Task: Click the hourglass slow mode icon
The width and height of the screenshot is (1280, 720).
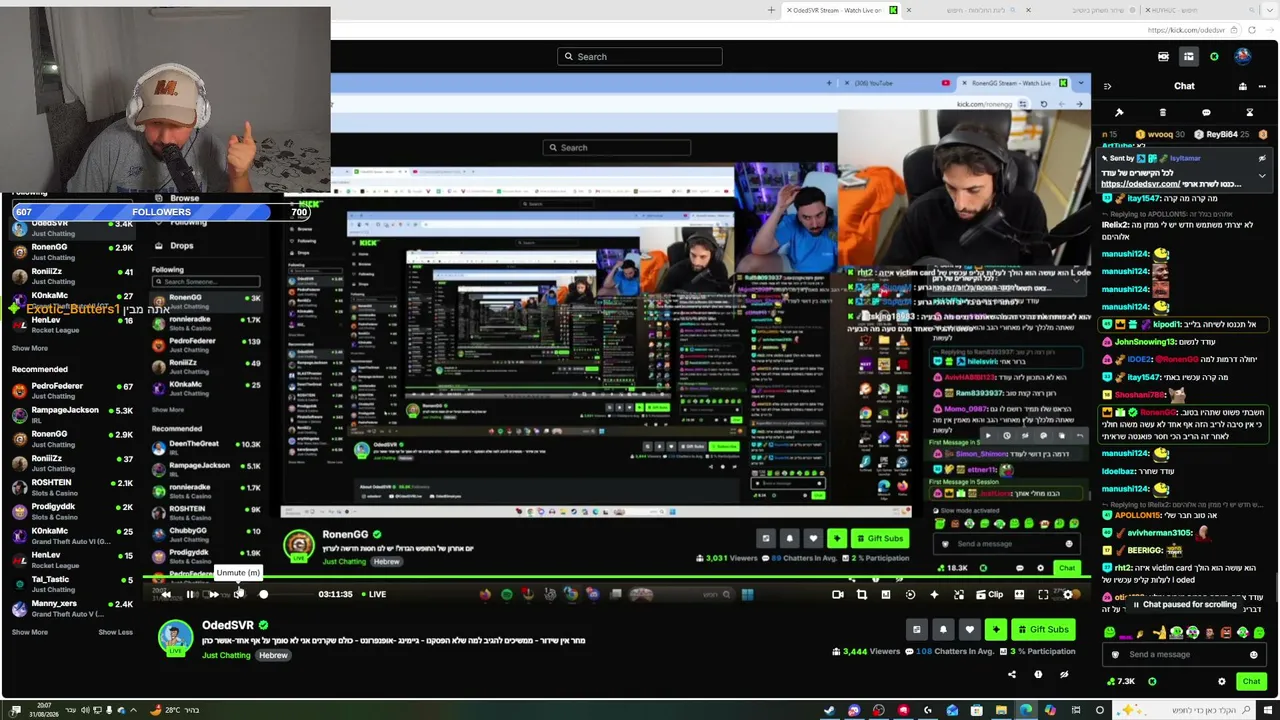Action: pyautogui.click(x=1249, y=112)
